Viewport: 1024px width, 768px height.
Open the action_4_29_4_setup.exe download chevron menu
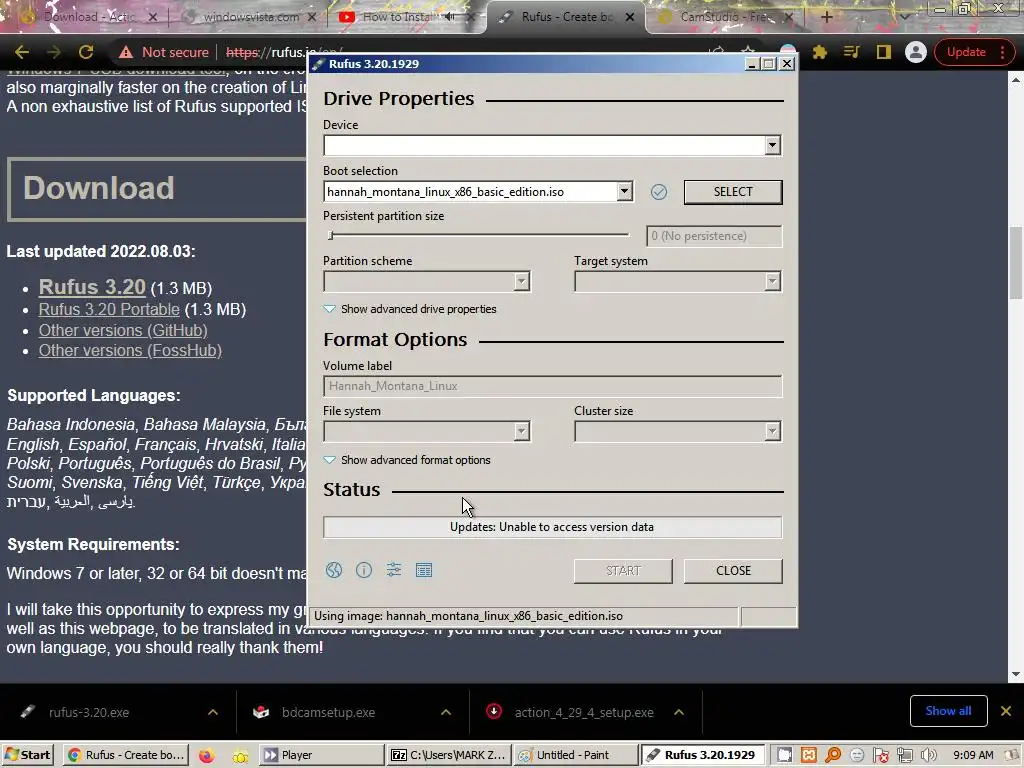(679, 712)
